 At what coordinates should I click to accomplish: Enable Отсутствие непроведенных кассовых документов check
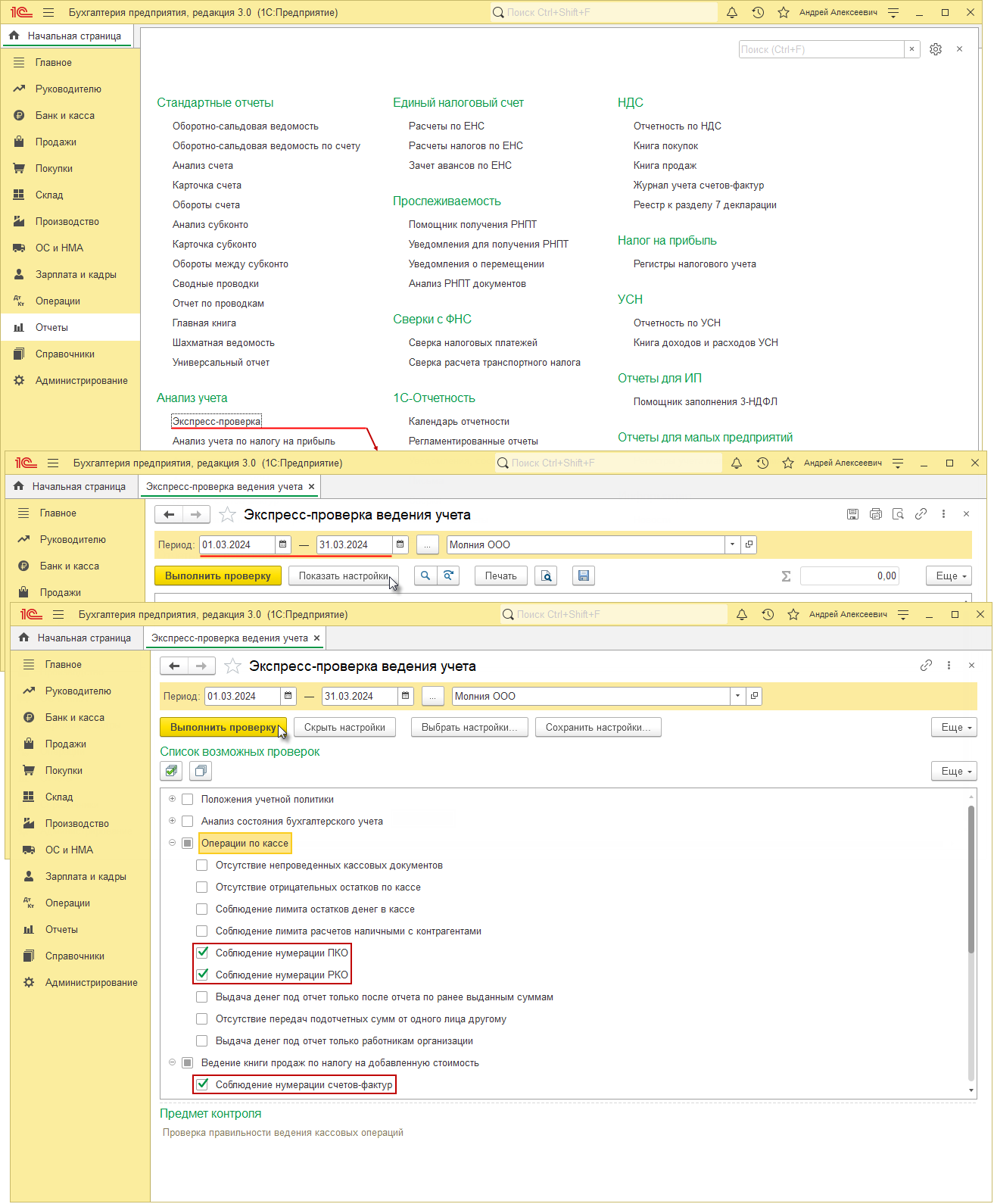(202, 865)
